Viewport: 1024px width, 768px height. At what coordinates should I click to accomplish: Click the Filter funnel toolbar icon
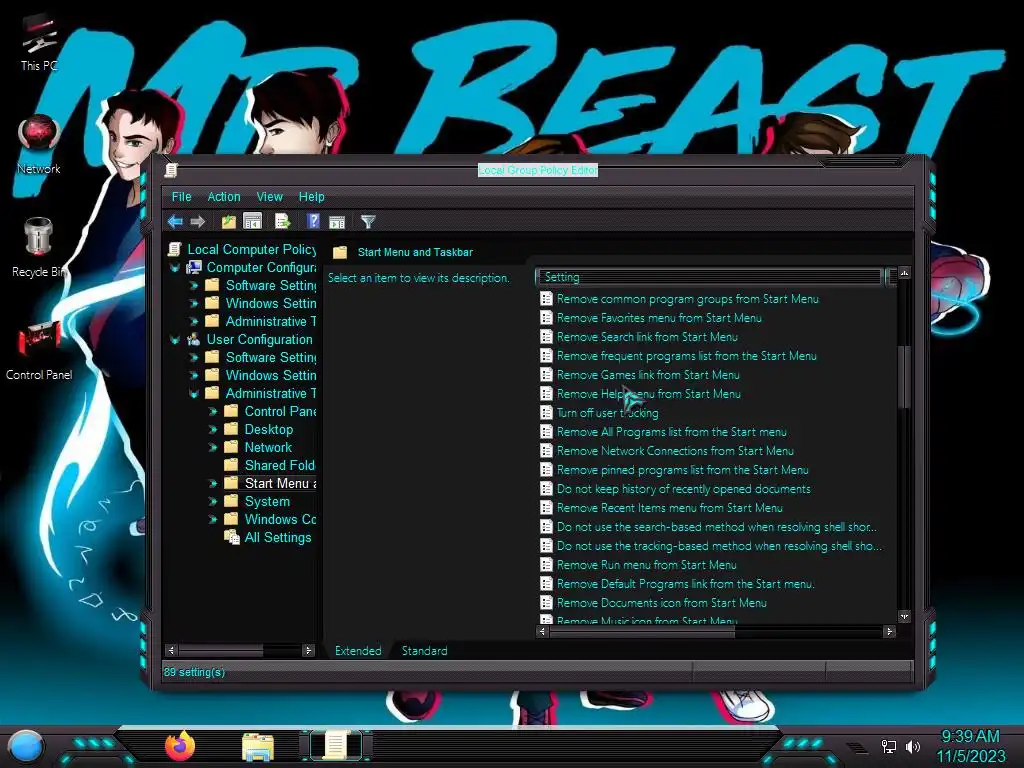click(368, 222)
